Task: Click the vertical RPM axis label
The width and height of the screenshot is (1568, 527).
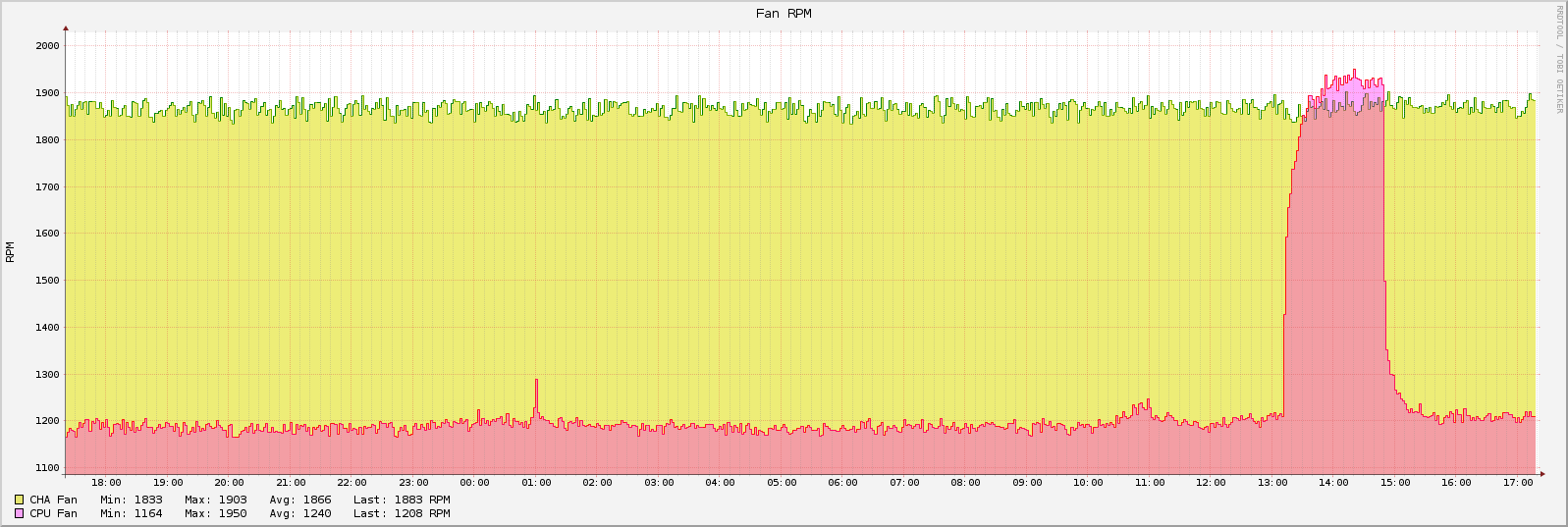Action: tap(10, 252)
